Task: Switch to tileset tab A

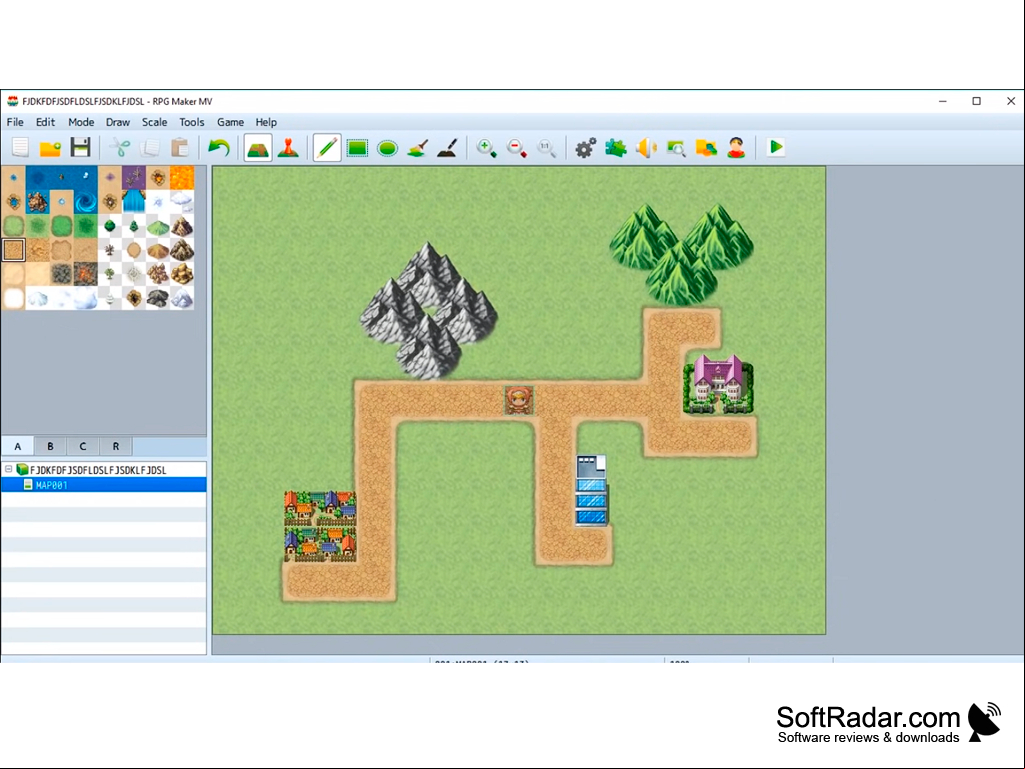Action: click(x=18, y=446)
